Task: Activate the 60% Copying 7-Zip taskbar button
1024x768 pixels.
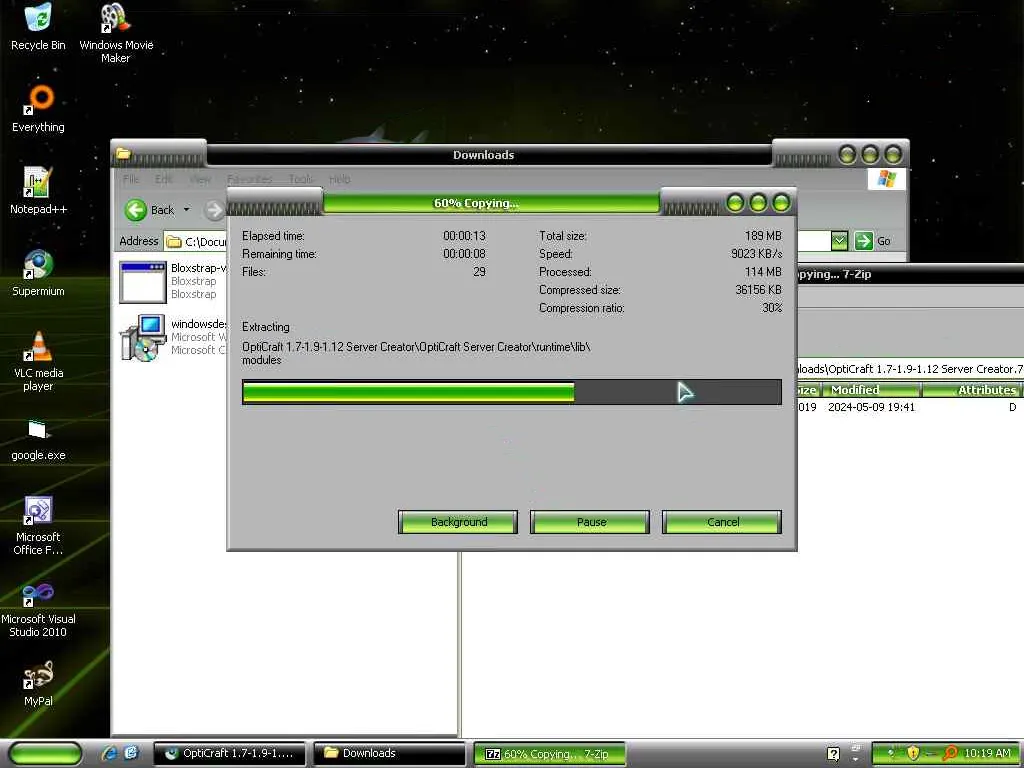Action: coord(549,754)
